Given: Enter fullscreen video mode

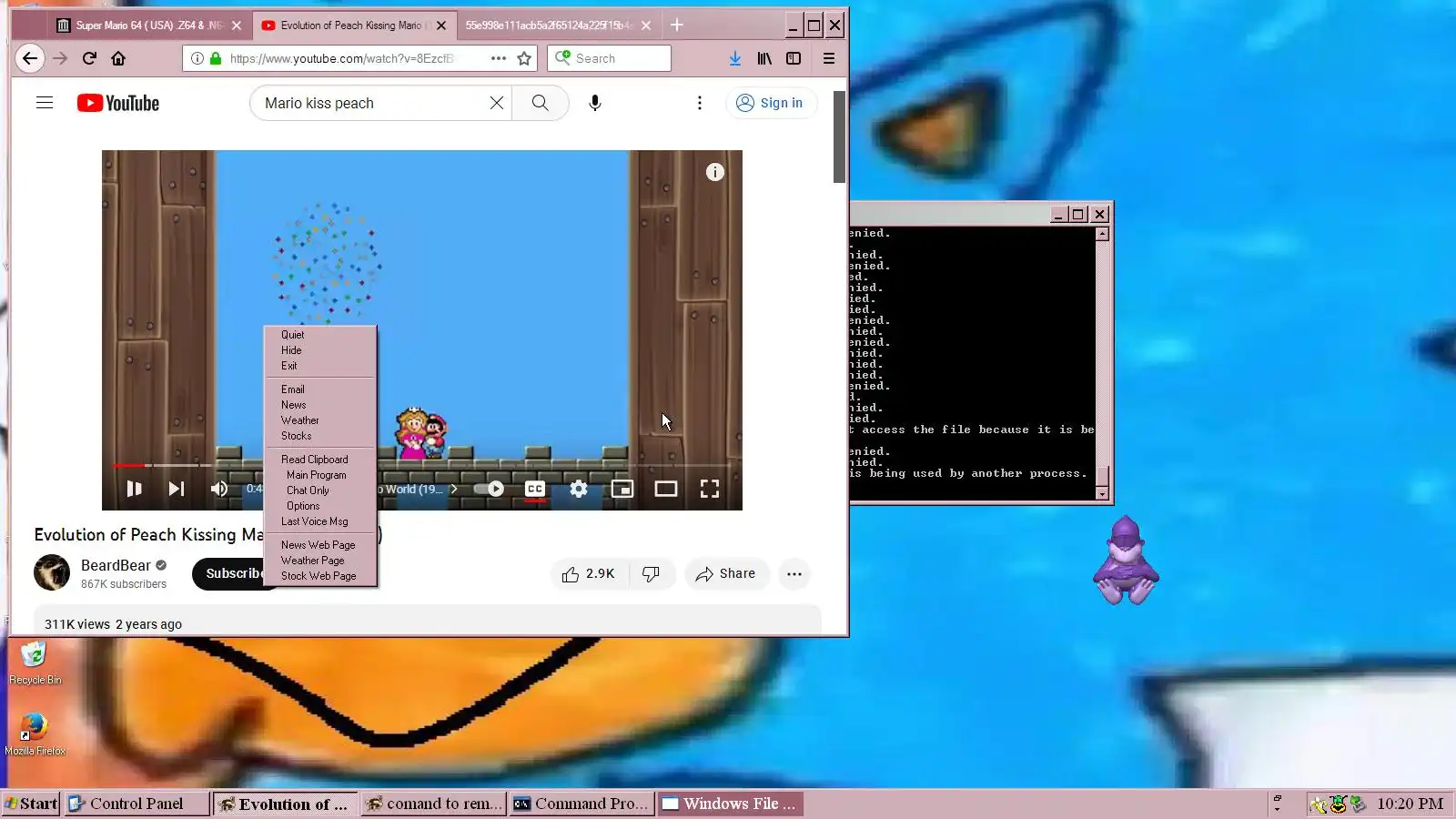Looking at the screenshot, I should click(x=710, y=489).
